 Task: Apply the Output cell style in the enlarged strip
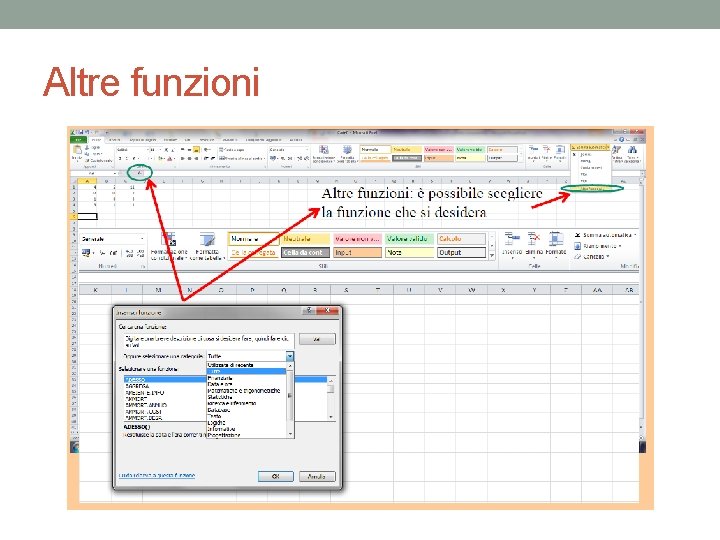click(461, 252)
